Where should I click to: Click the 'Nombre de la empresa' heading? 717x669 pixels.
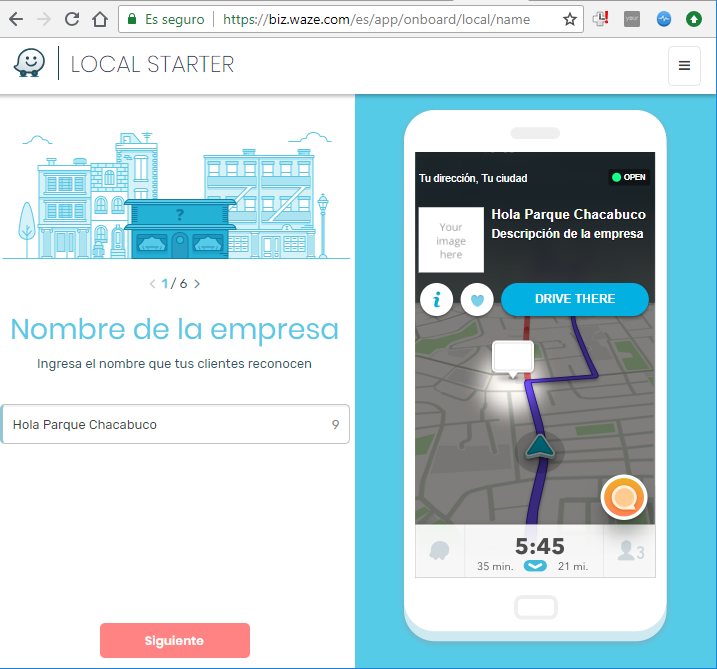tap(175, 329)
